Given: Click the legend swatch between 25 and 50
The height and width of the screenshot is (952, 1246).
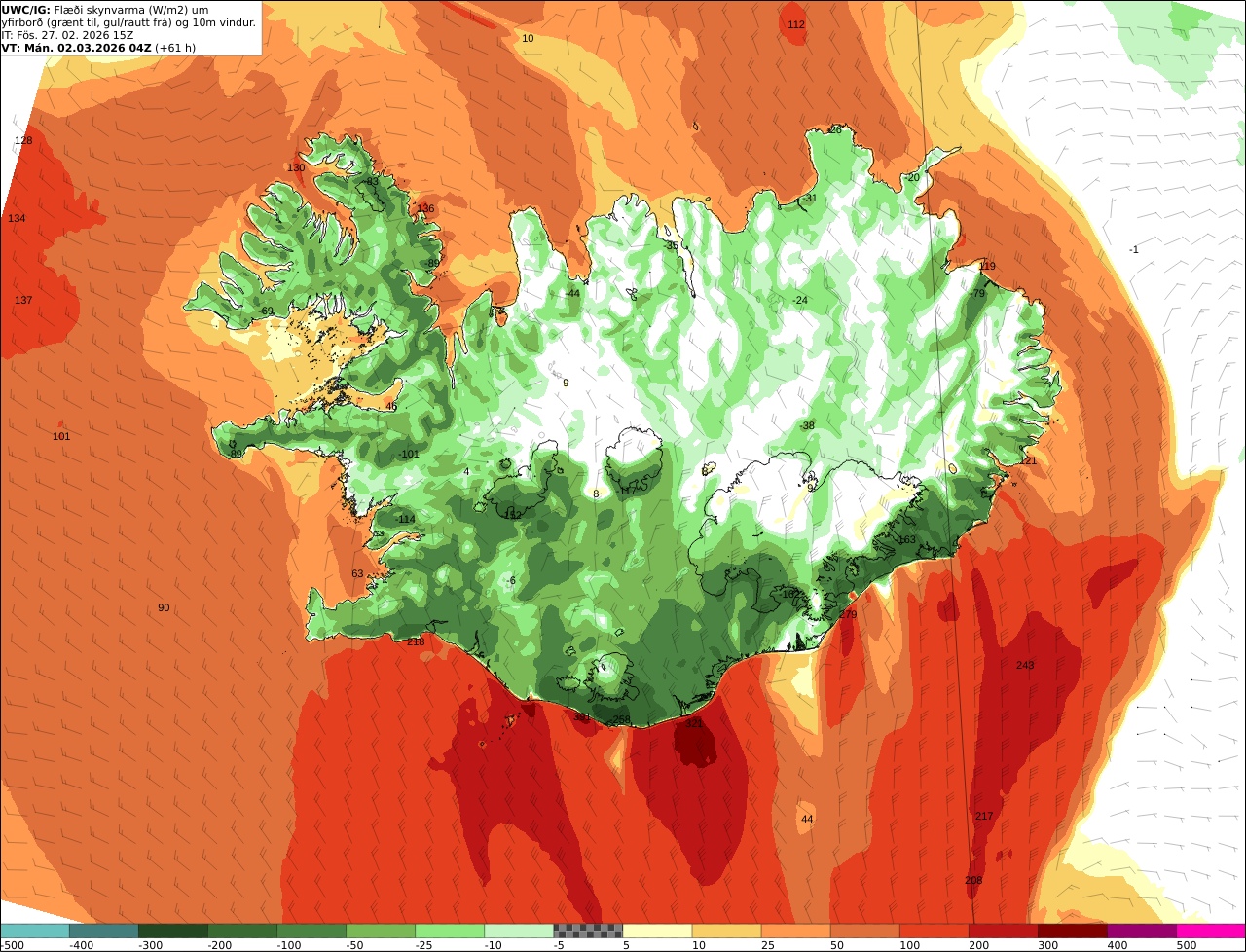Looking at the screenshot, I should [795, 931].
